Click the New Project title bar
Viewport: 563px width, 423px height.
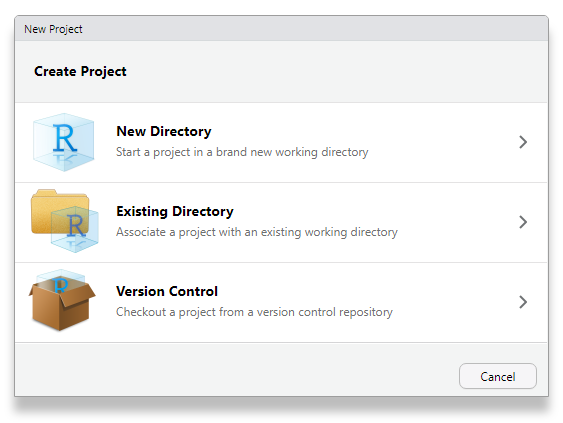point(281,28)
